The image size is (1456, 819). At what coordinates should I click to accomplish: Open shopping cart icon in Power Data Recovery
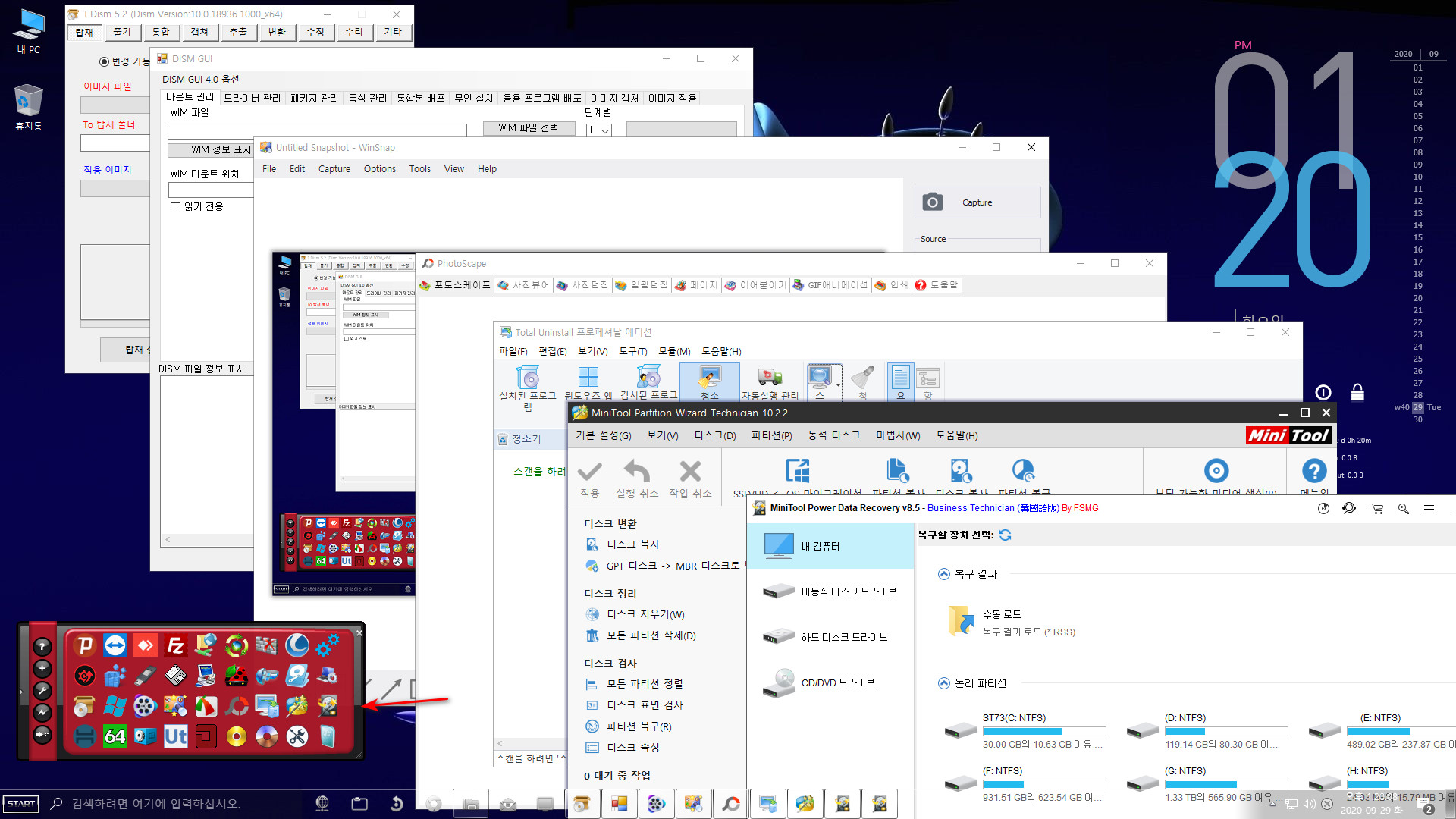pos(1376,509)
